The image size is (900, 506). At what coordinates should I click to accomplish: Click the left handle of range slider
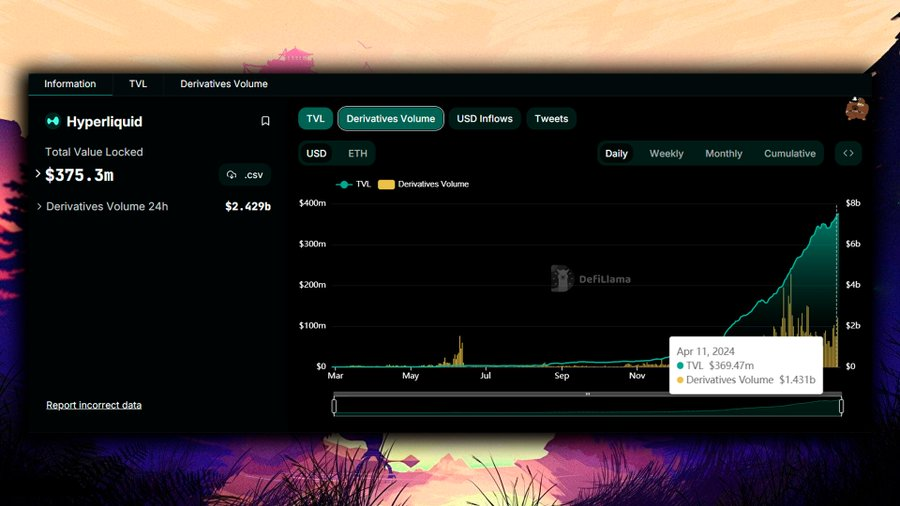tap(334, 405)
